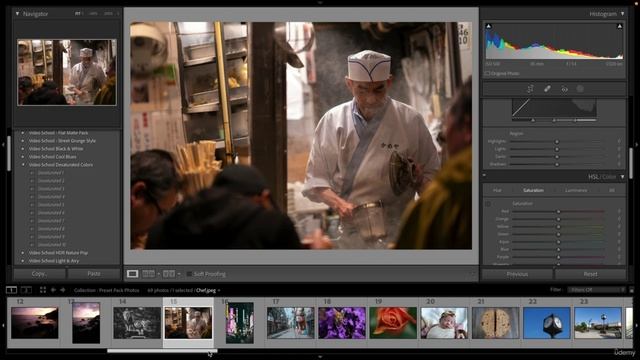Toggle shadow clipping indicator in histogram
640x360 pixels.
(489, 26)
